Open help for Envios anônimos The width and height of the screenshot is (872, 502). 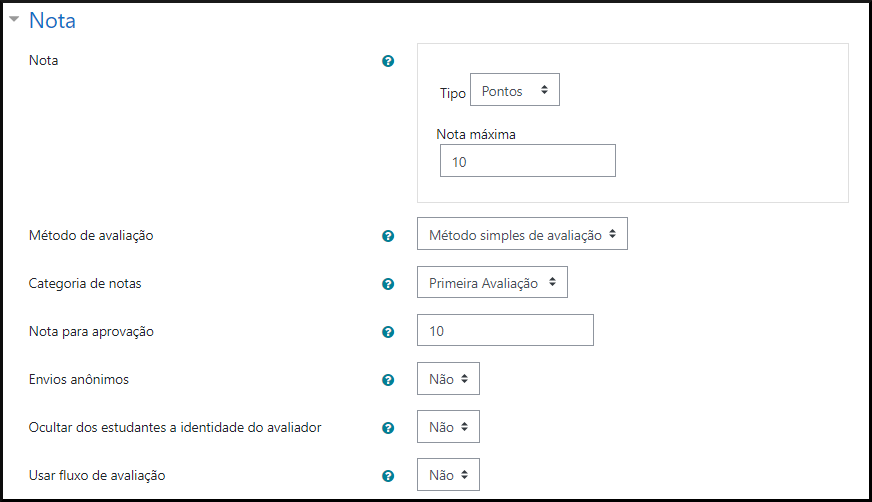pyautogui.click(x=388, y=380)
